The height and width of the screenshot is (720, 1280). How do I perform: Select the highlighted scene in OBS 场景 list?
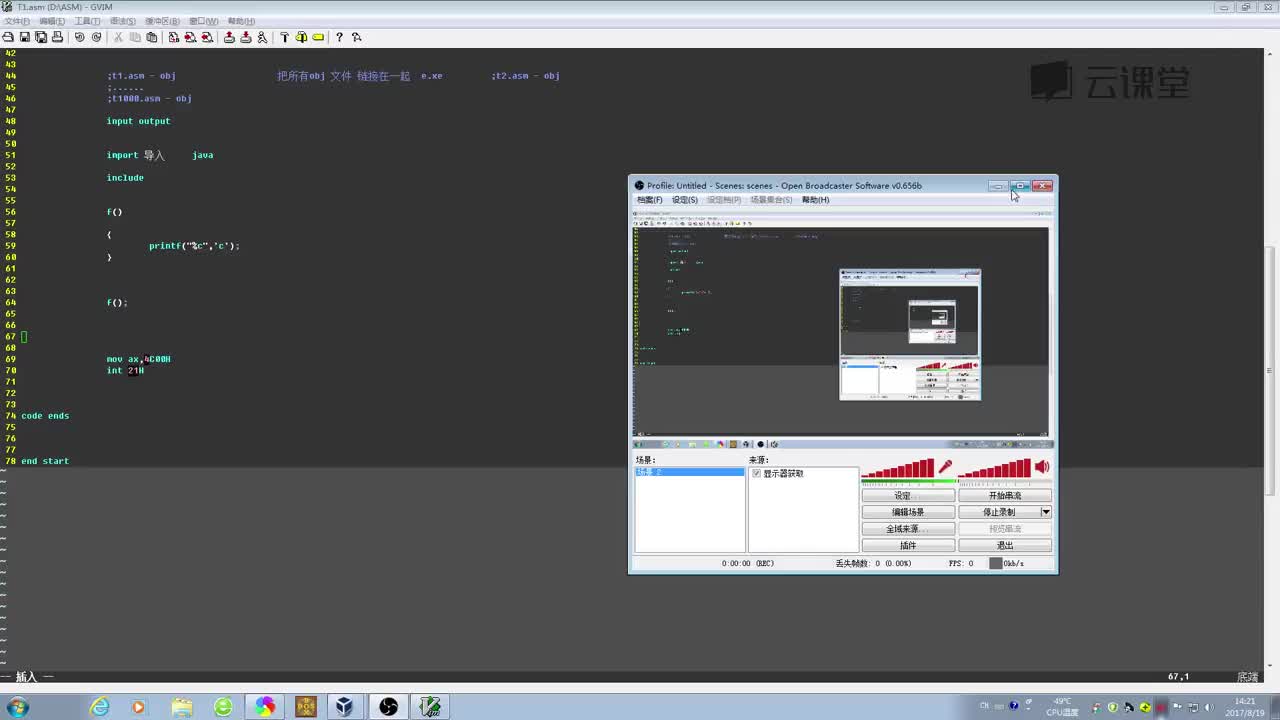tap(690, 472)
